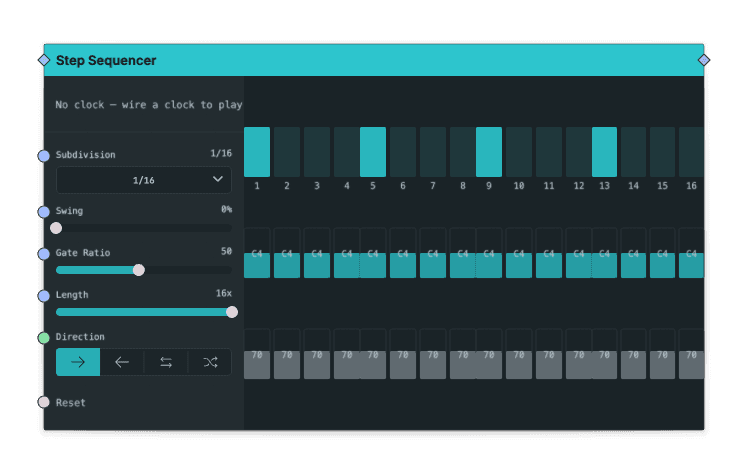748x474 pixels.
Task: Click the Length slider handle
Action: point(232,312)
